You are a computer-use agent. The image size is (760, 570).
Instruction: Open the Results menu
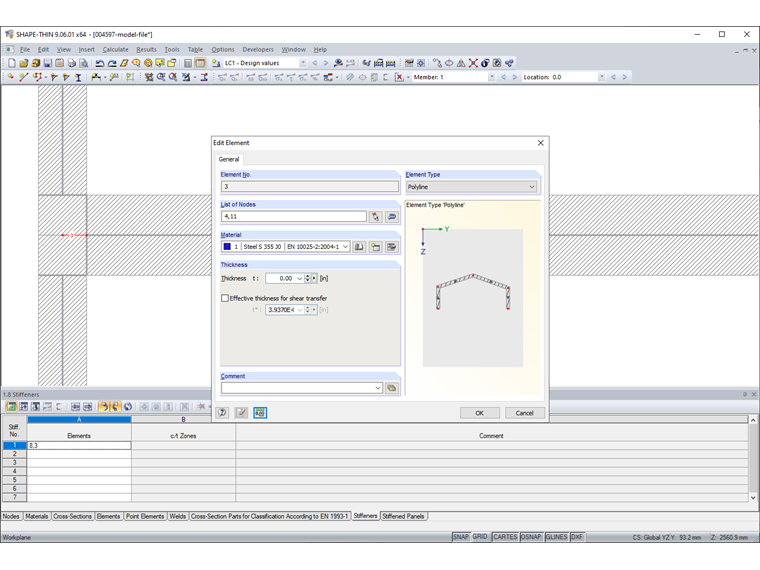click(x=146, y=49)
